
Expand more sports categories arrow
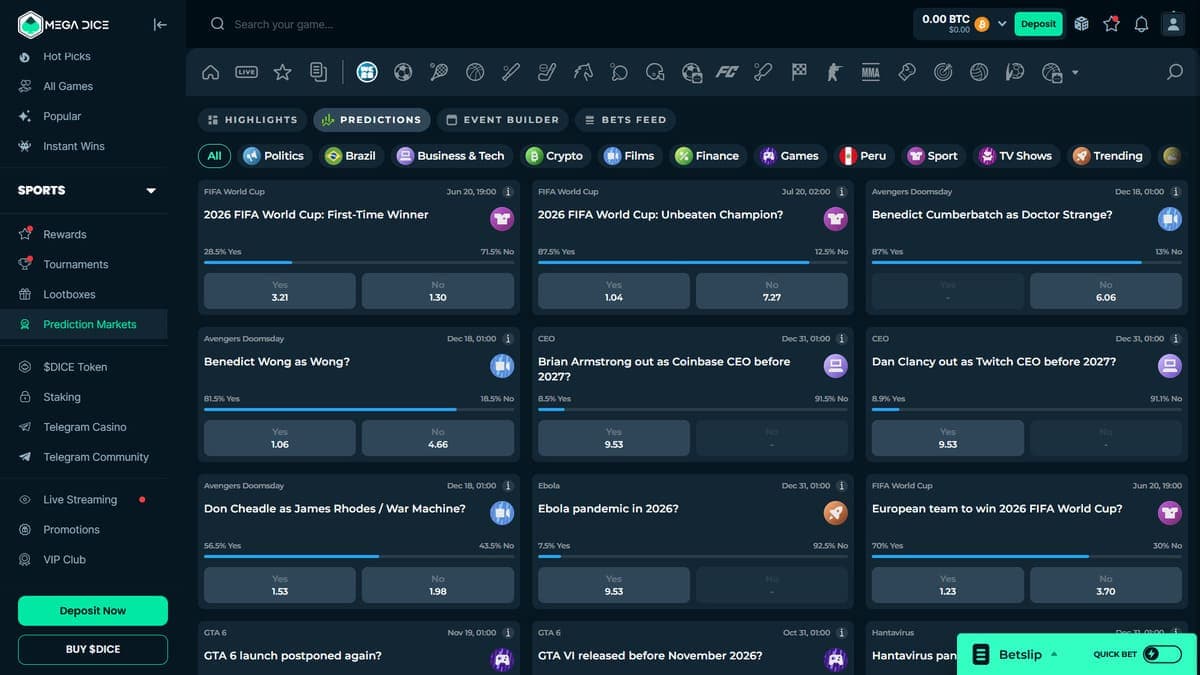tap(1075, 72)
